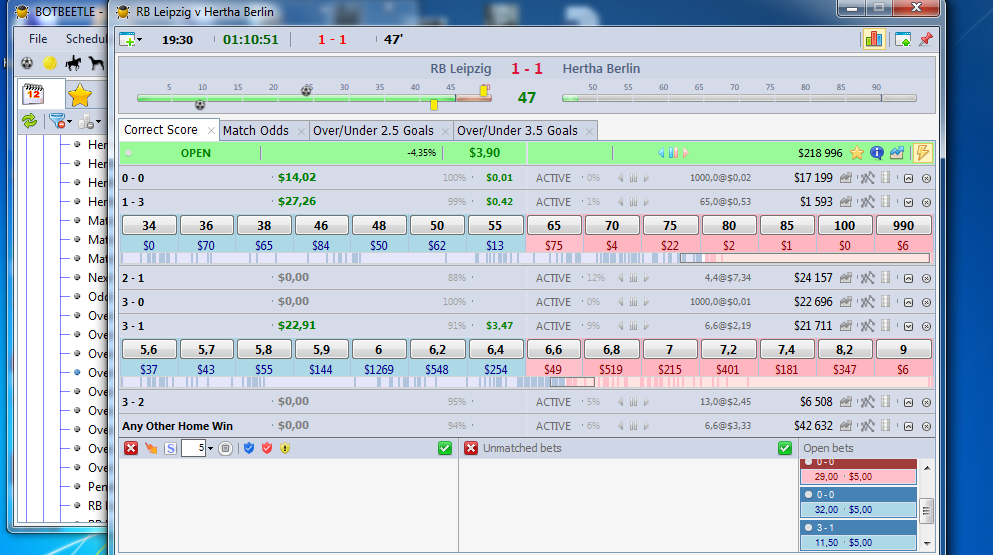Collapse the 3 - 1 price ladder

click(x=908, y=326)
